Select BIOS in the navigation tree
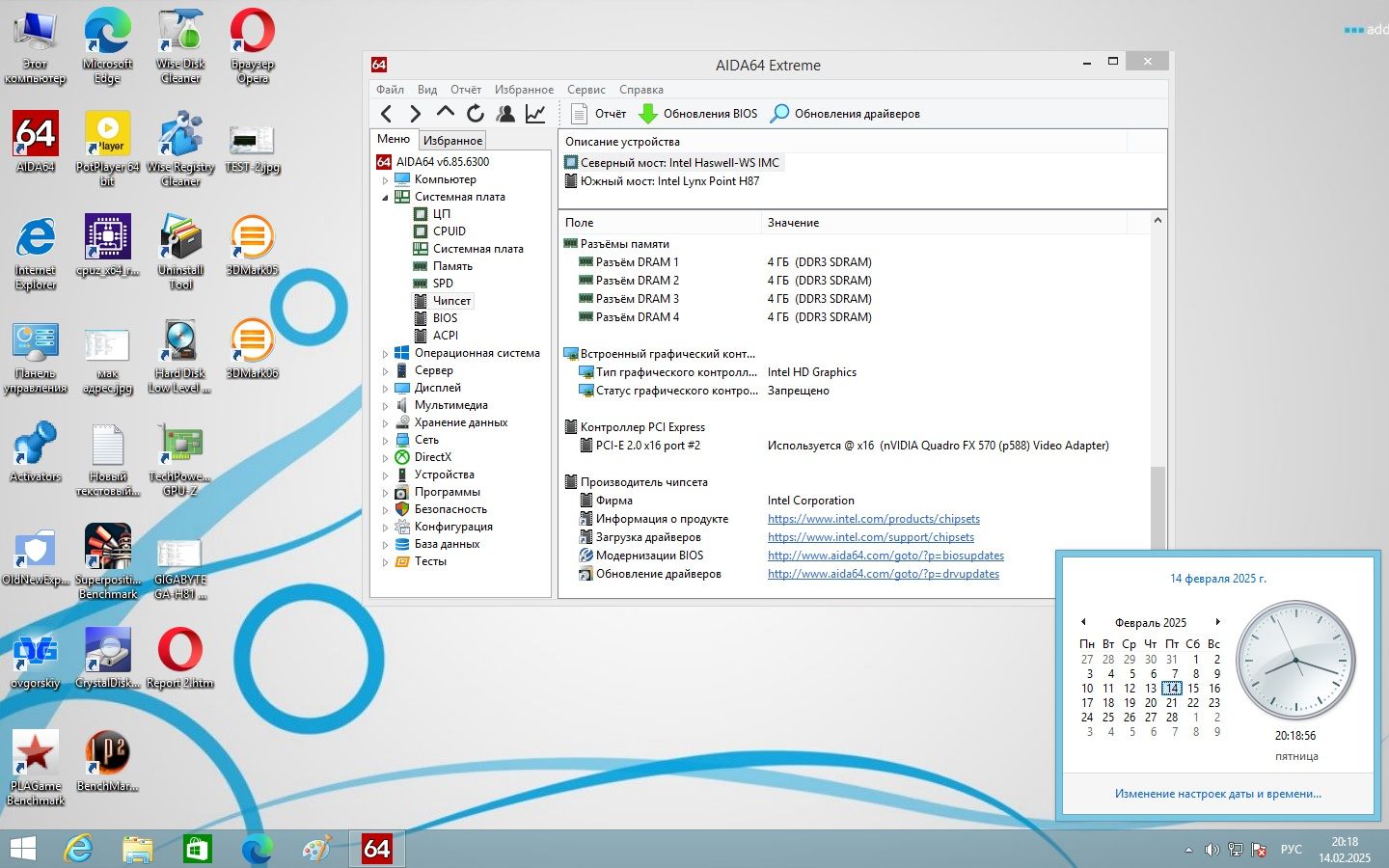Screen dimensions: 1389x868 [445, 318]
